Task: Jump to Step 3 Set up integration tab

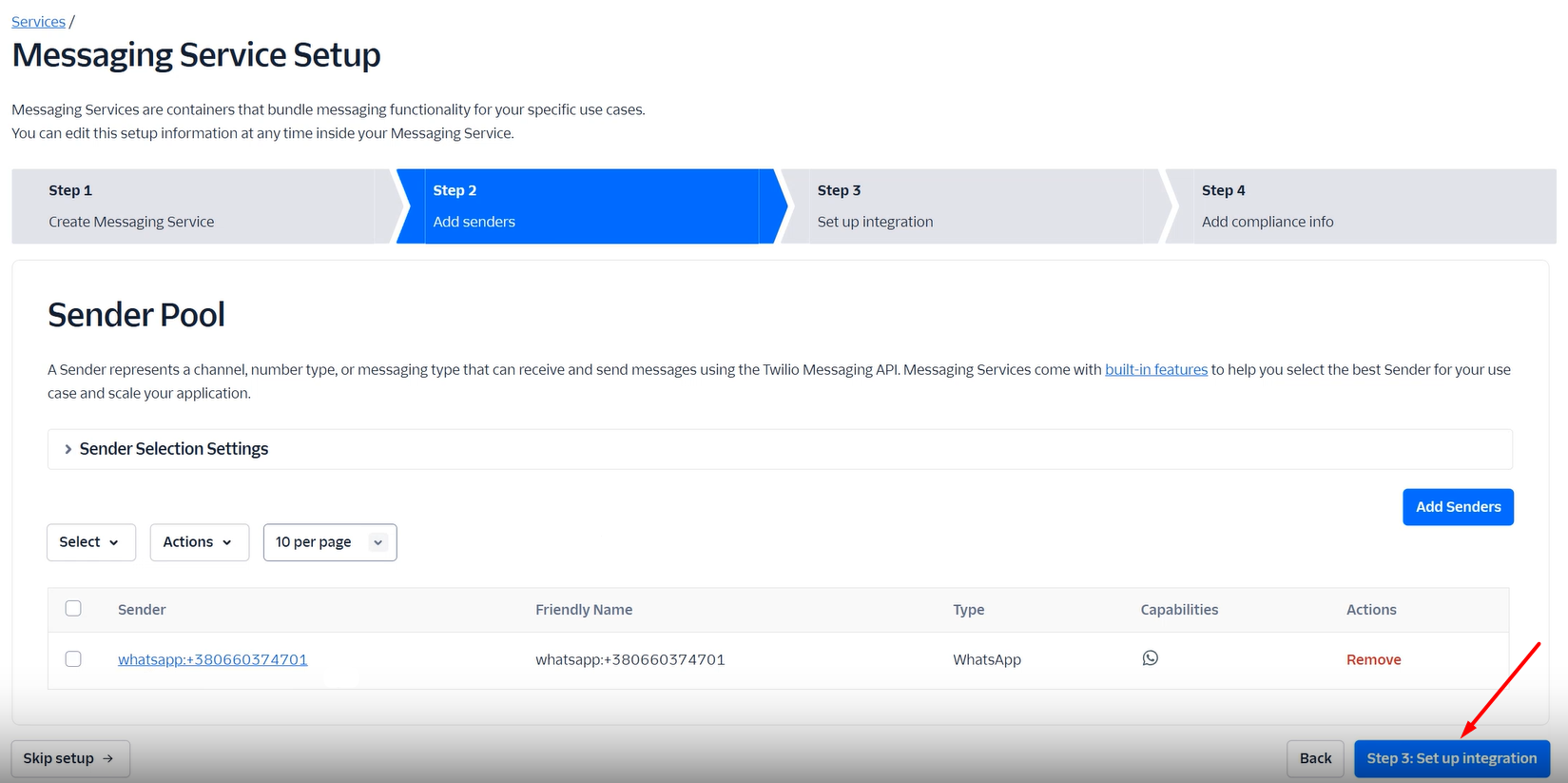Action: (975, 206)
